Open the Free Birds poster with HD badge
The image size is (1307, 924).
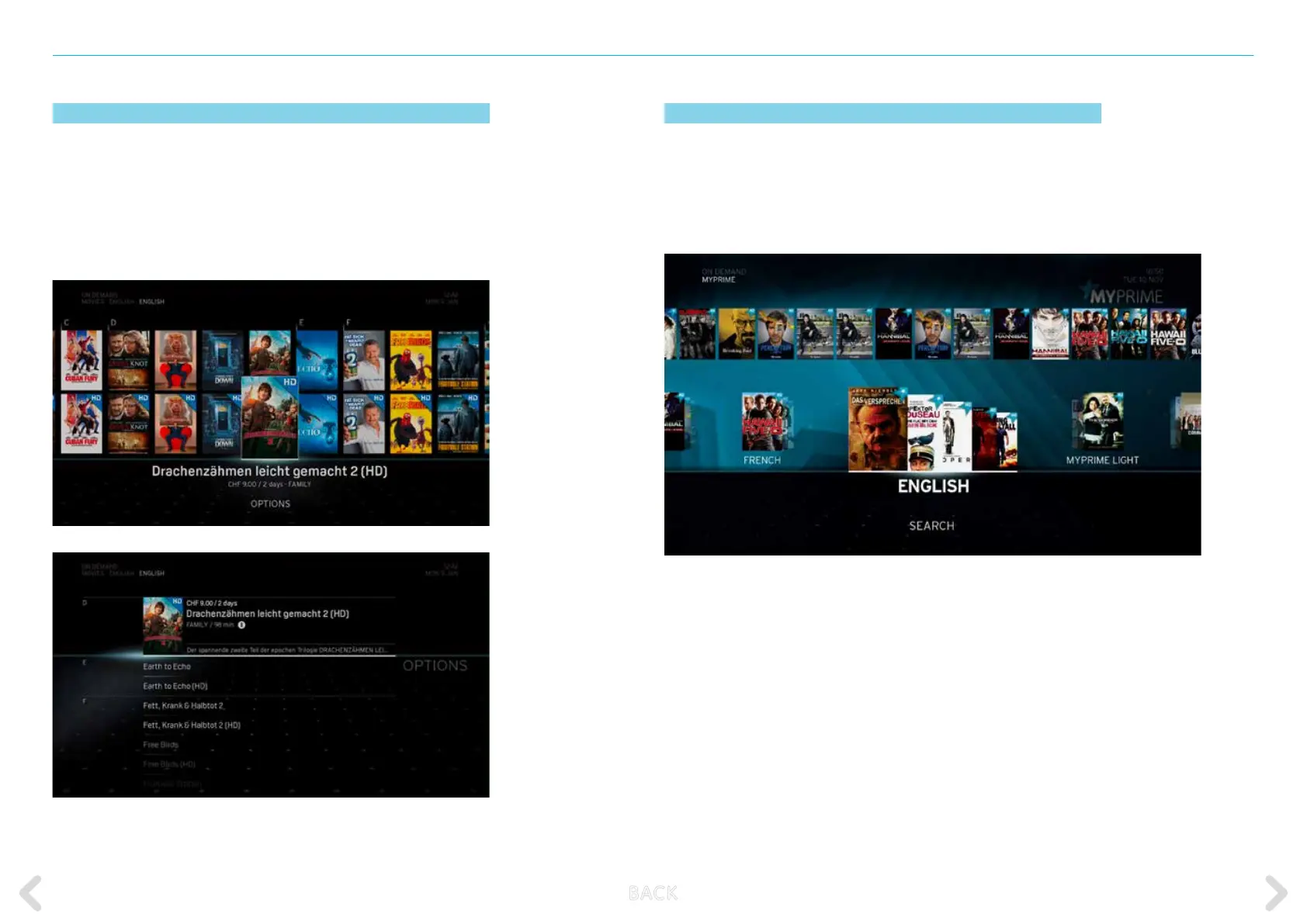click(411, 423)
